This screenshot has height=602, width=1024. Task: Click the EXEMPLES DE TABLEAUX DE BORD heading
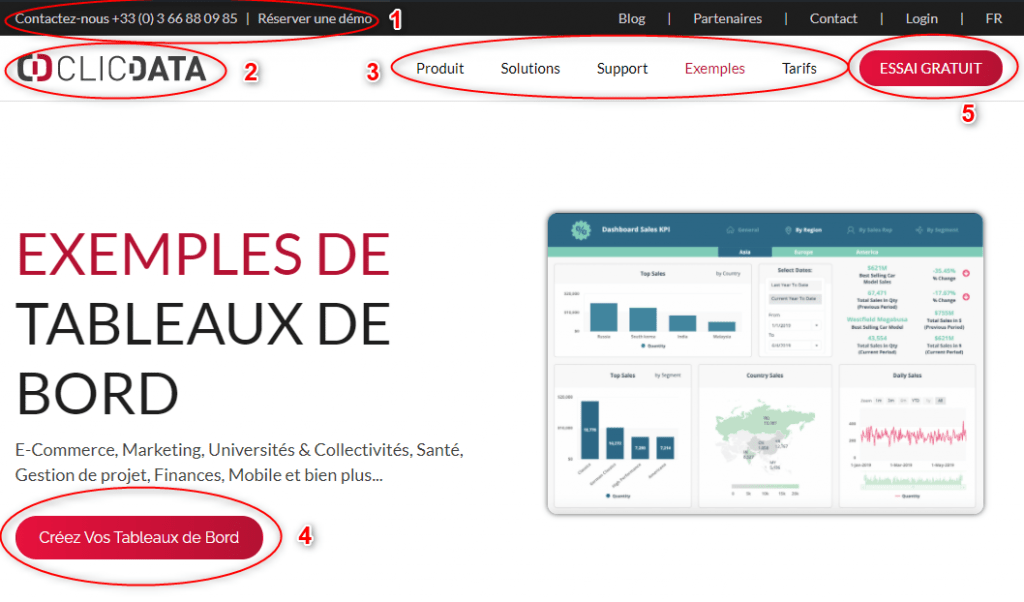point(203,324)
